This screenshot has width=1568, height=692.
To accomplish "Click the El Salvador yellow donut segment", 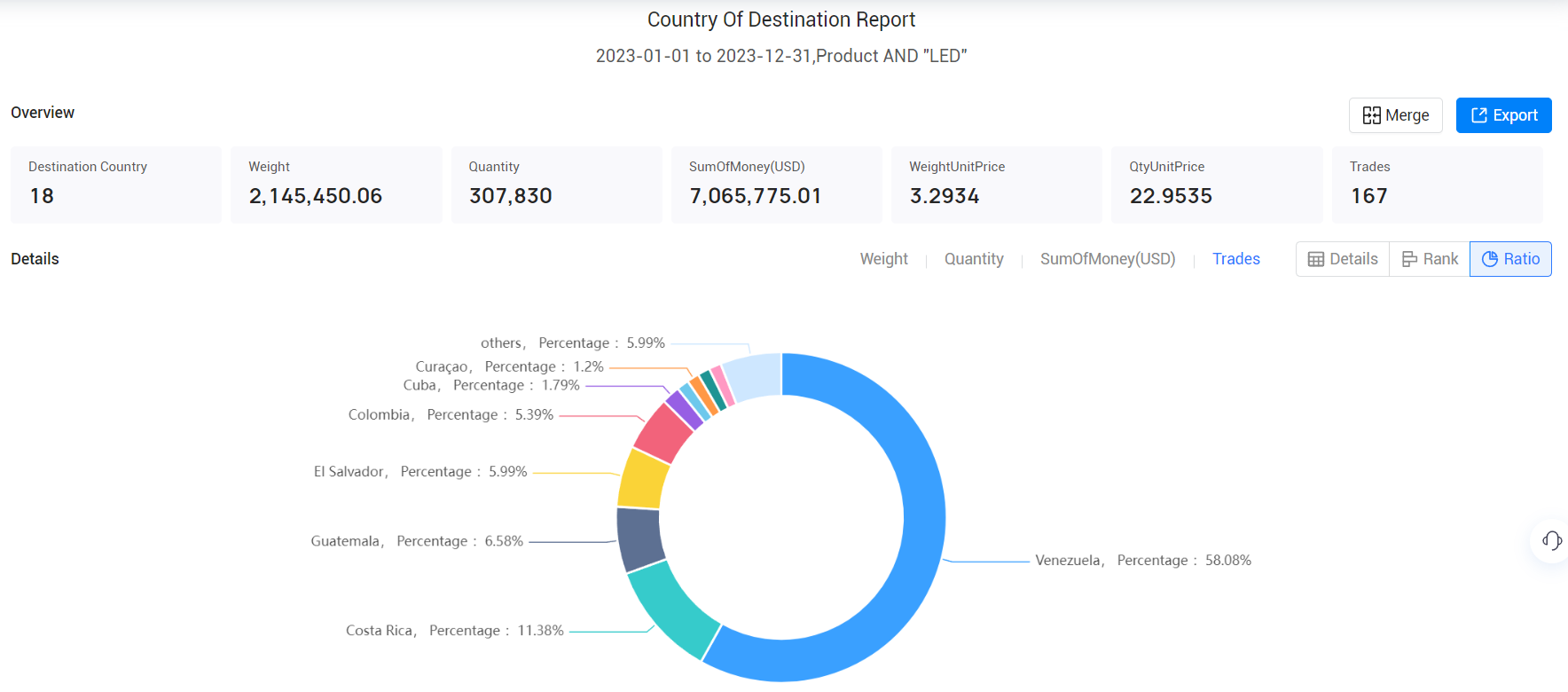I will pos(644,479).
